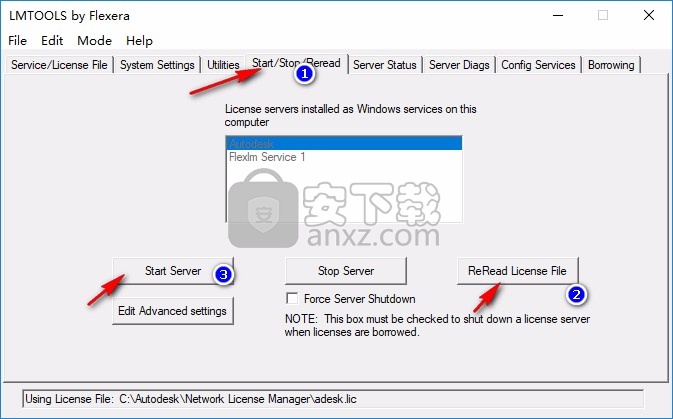Switch to System Settings tab
The height and width of the screenshot is (419, 673).
pyautogui.click(x=157, y=65)
